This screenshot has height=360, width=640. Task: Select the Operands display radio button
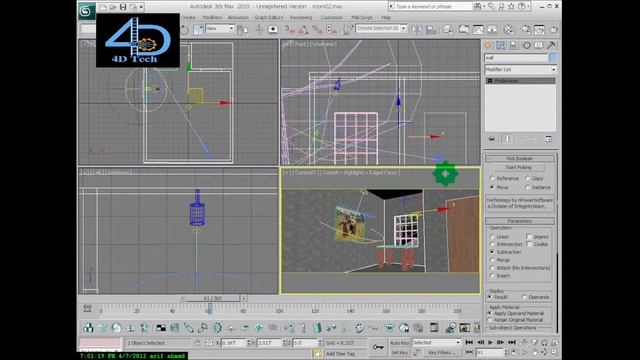coord(524,297)
